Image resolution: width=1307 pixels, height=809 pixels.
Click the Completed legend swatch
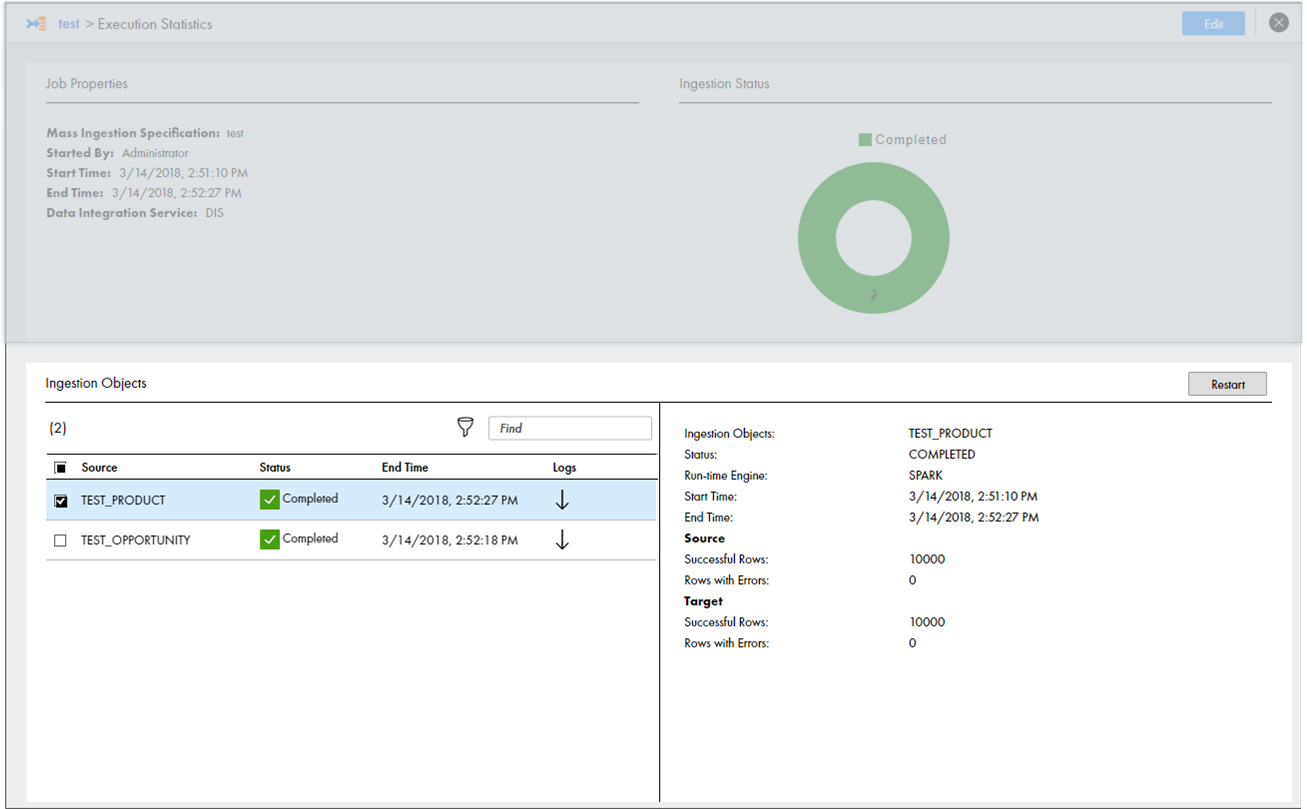pos(865,140)
